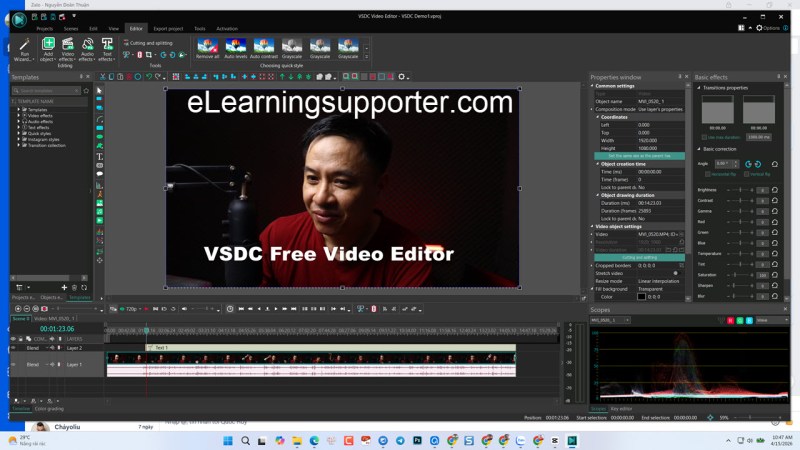Open Audio effects in the ribbon
This screenshot has width=800, height=450.
tap(87, 49)
